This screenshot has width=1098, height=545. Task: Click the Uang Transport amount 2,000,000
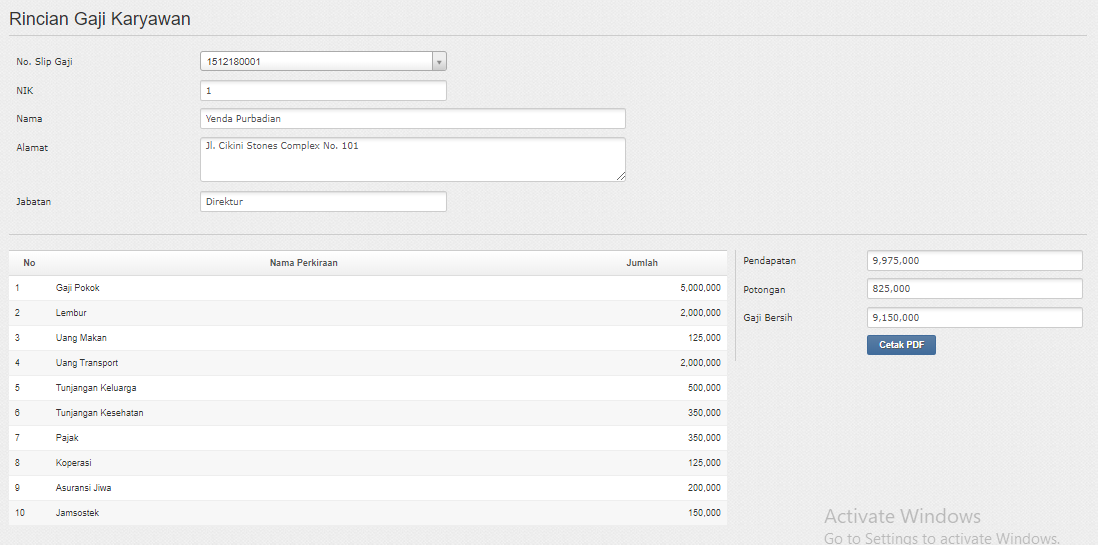click(700, 363)
